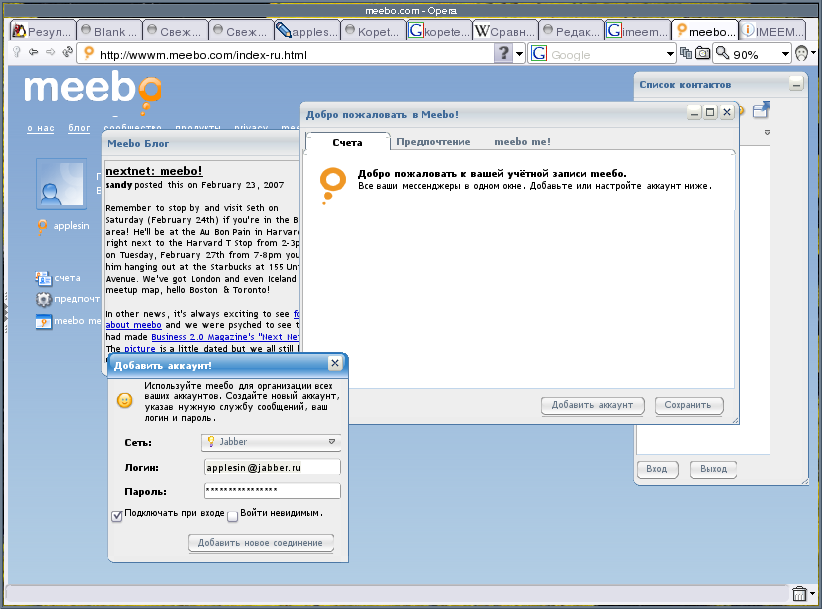Open preferences via the gear icon
Screen dimensions: 822x609
click(x=43, y=299)
